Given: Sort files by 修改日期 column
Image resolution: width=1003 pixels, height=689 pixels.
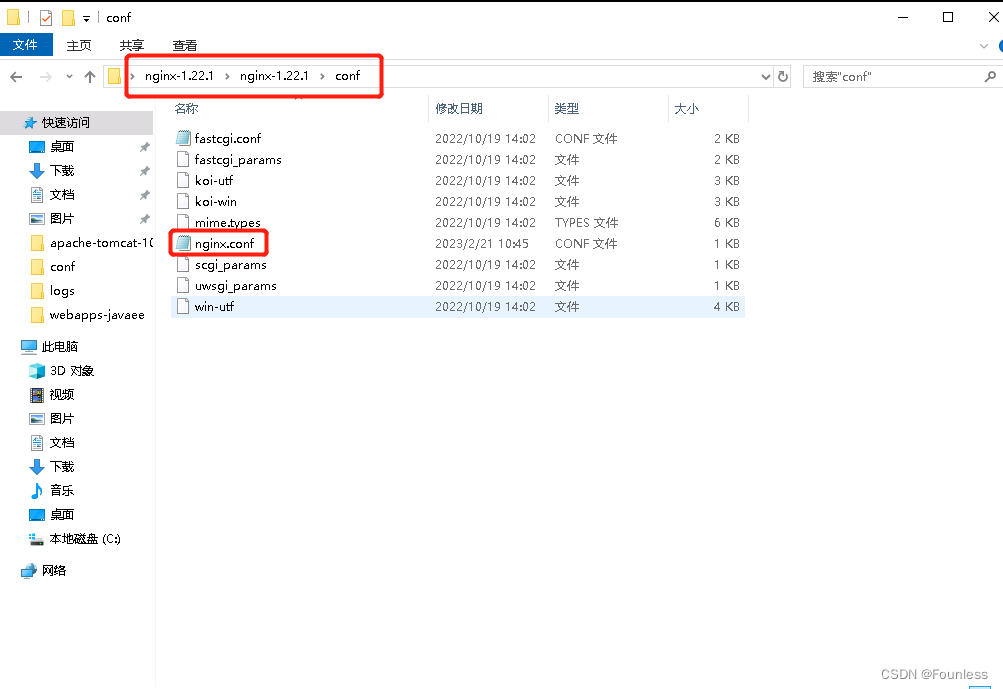Looking at the screenshot, I should point(459,109).
